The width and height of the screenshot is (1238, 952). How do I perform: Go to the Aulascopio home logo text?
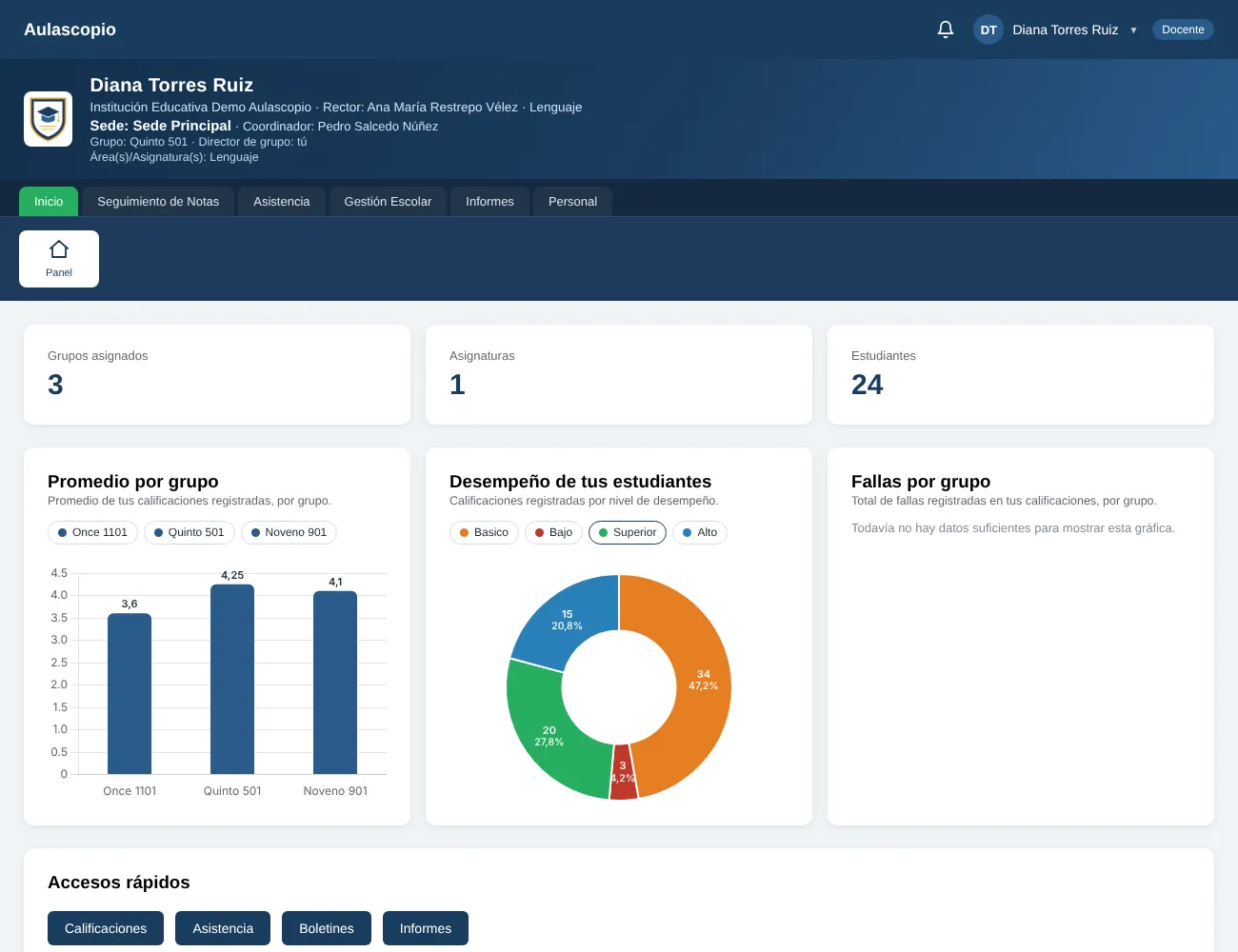[x=70, y=30]
